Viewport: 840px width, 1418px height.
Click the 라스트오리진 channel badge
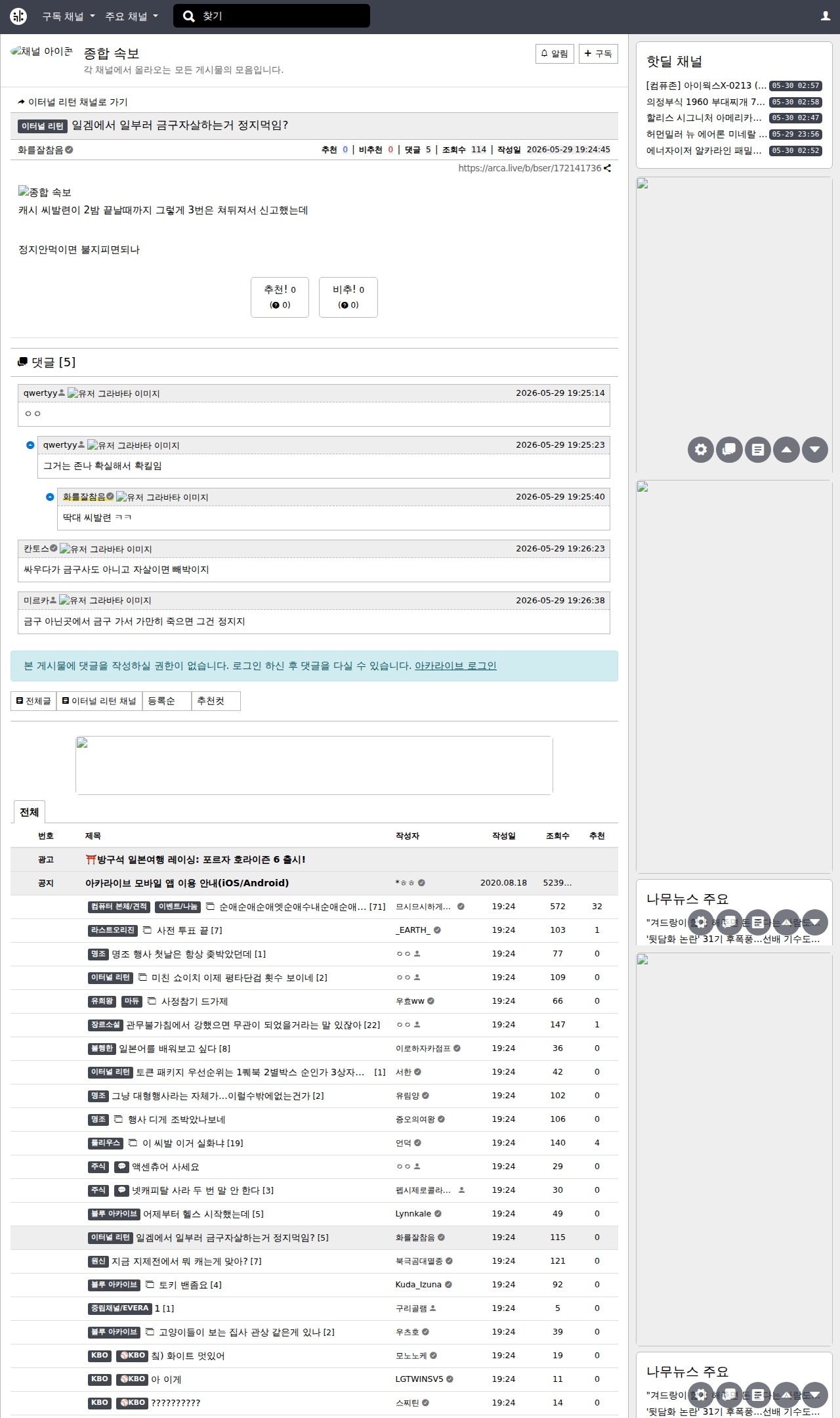click(x=113, y=931)
